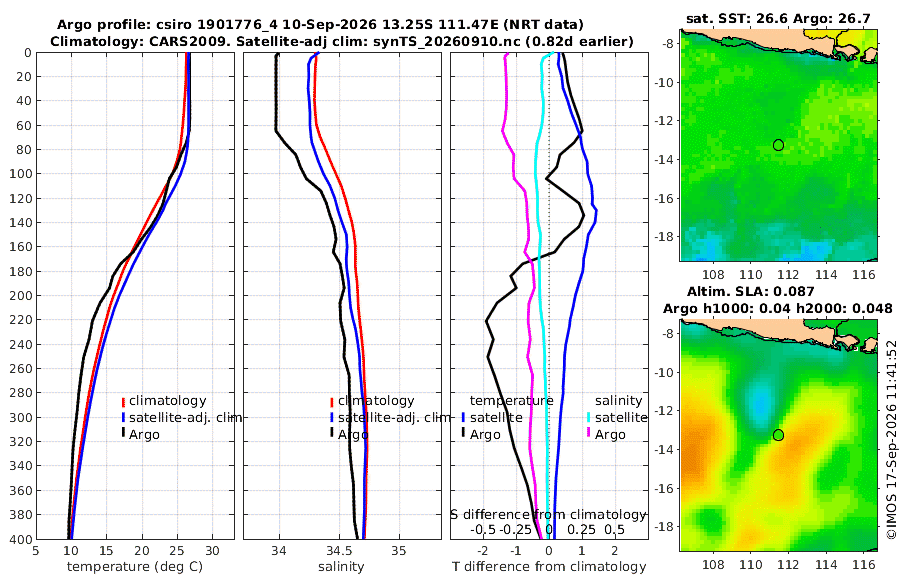Click 'S difference from climatology' label
The height and width of the screenshot is (580, 900).
tap(549, 514)
